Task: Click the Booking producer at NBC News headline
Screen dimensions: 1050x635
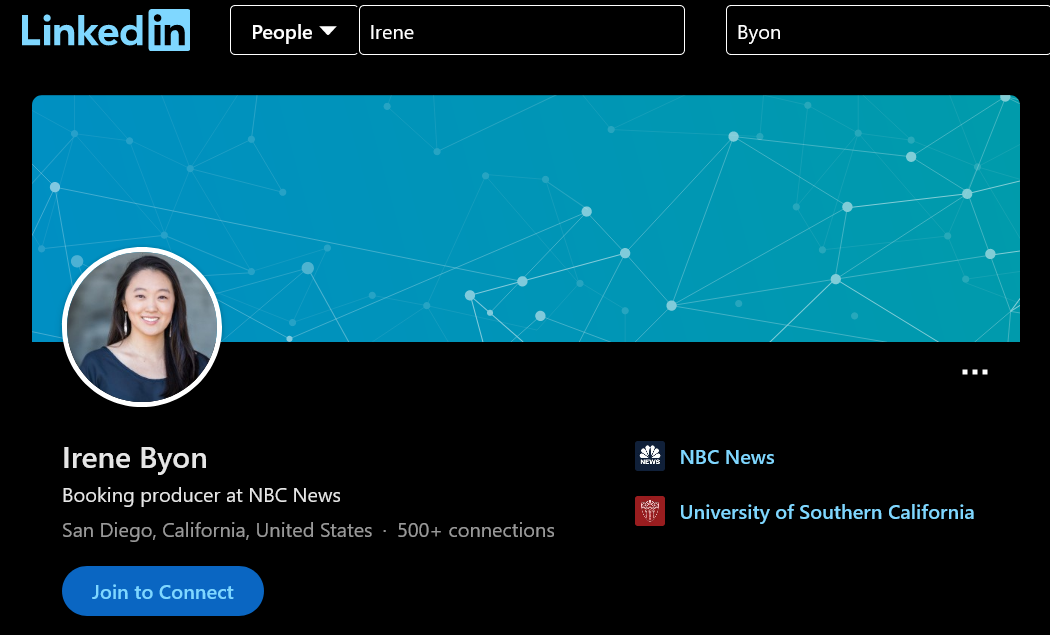Action: 201,495
